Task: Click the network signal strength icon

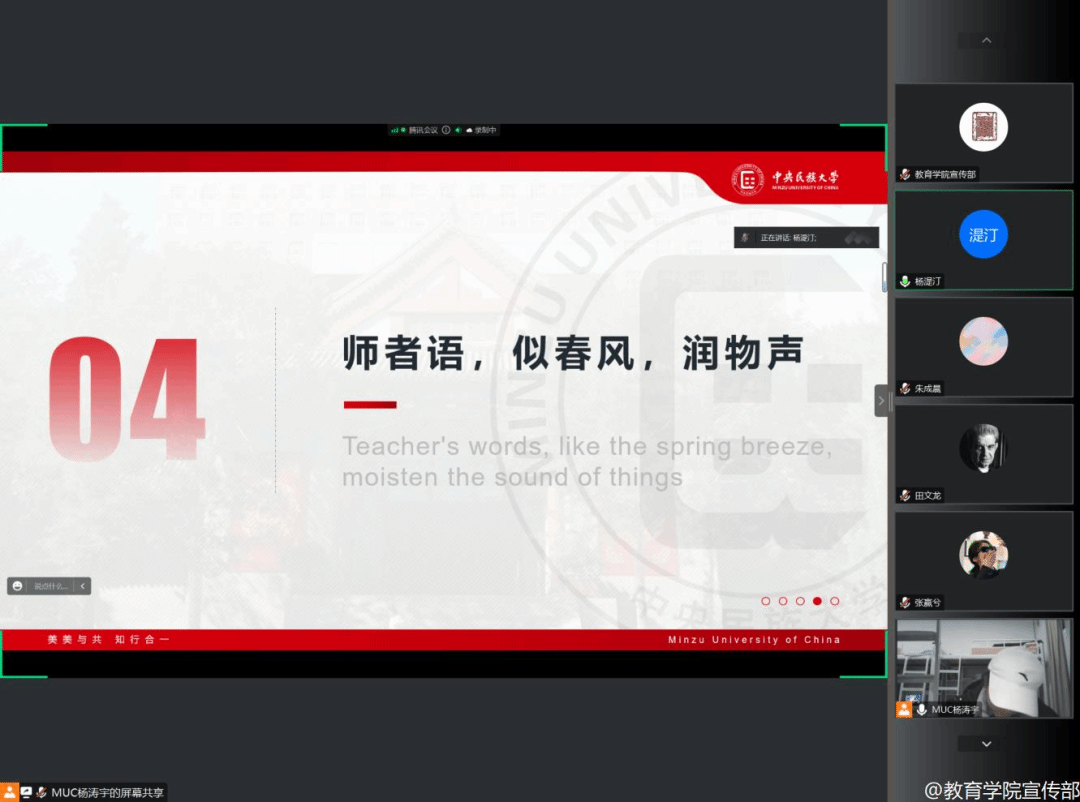Action: pyautogui.click(x=395, y=130)
